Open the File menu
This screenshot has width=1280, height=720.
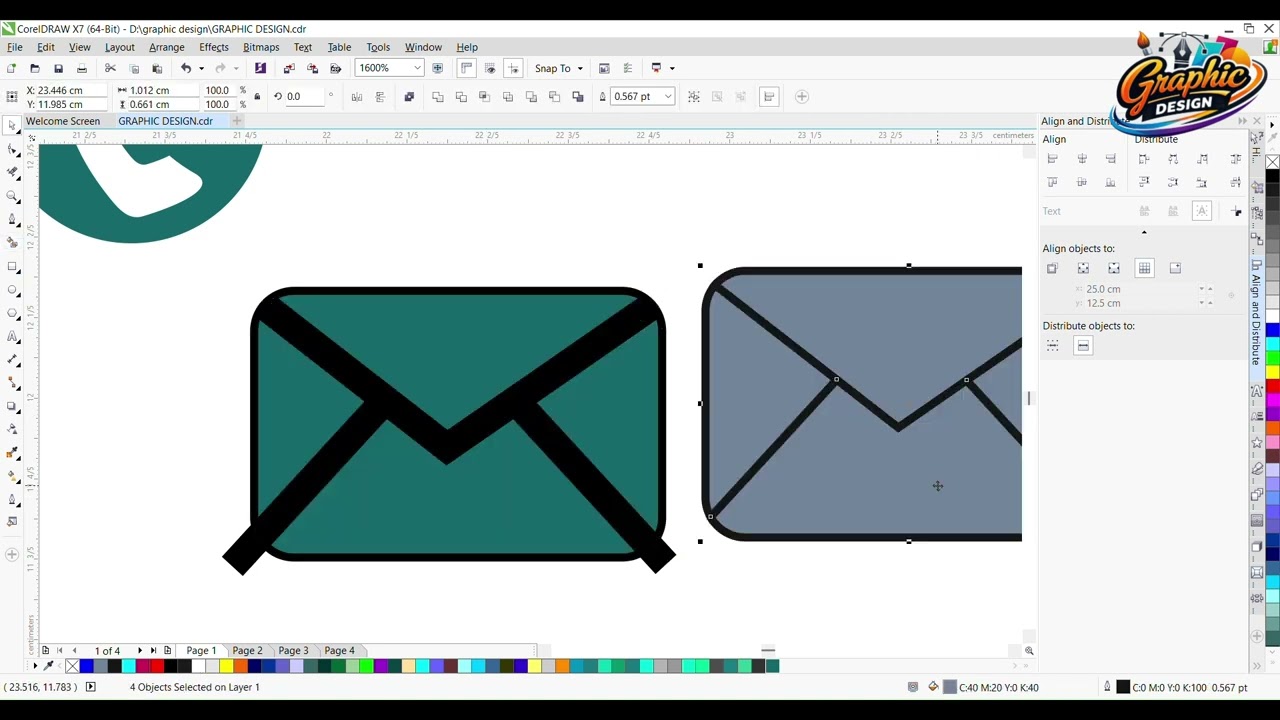(x=15, y=47)
